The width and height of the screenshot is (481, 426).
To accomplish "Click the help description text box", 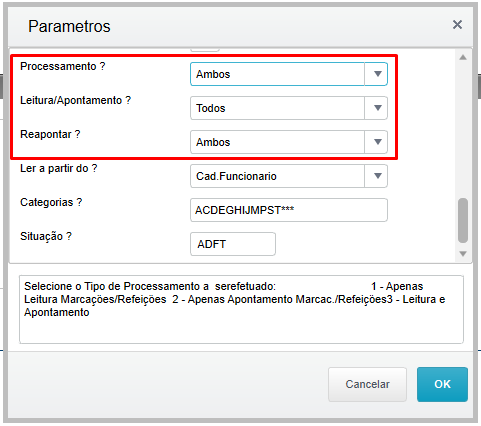I will click(241, 309).
